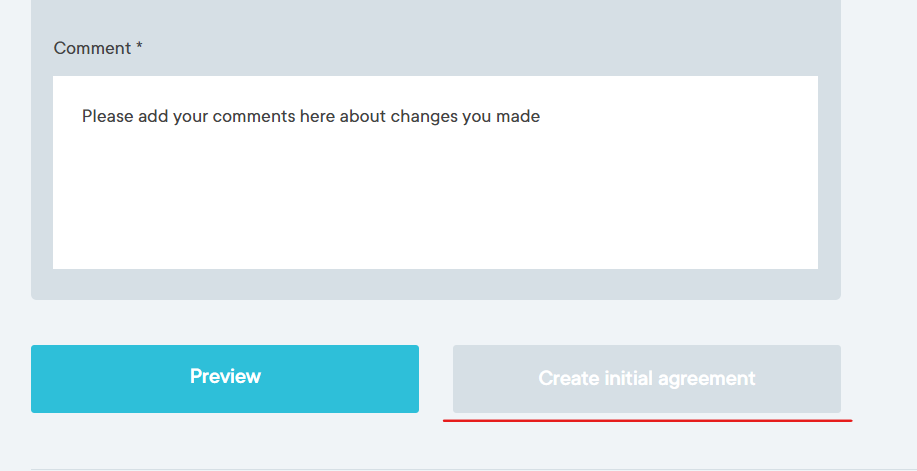917x471 pixels.
Task: Click inside the white comment box
Action: pyautogui.click(x=435, y=180)
